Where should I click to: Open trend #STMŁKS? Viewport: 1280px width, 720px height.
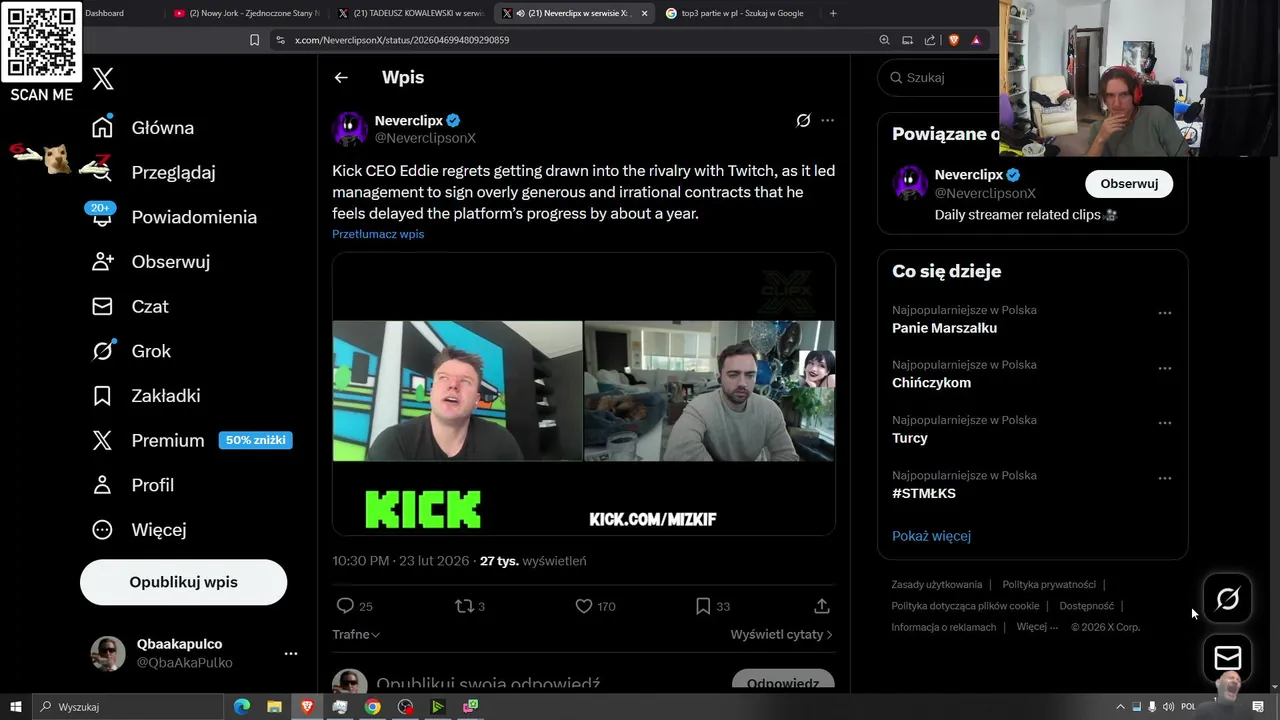click(x=924, y=493)
